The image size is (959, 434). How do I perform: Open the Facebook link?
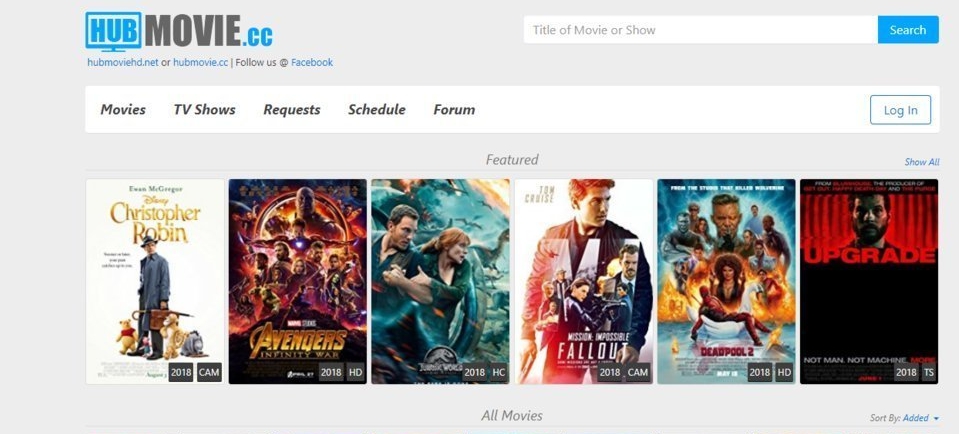[x=312, y=62]
